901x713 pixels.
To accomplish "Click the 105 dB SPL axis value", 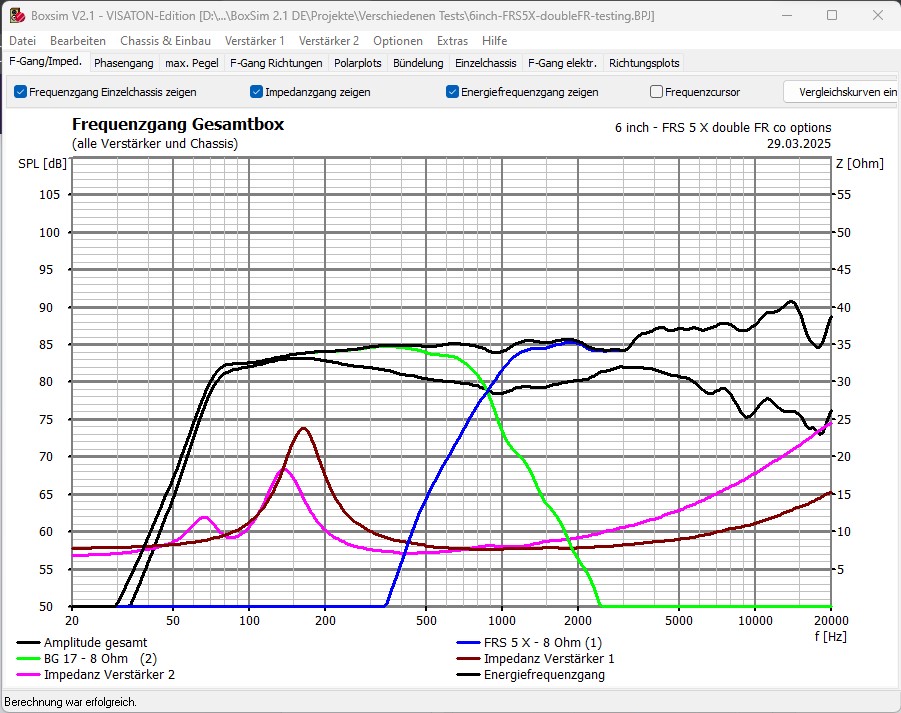I will (49, 195).
